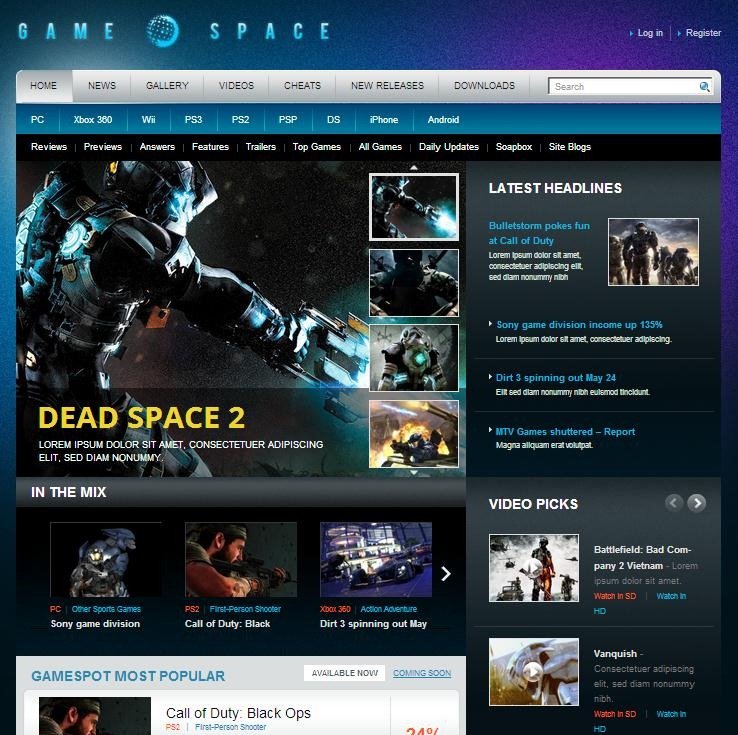Open Action Adventure category link
738x735 pixels.
tap(389, 609)
